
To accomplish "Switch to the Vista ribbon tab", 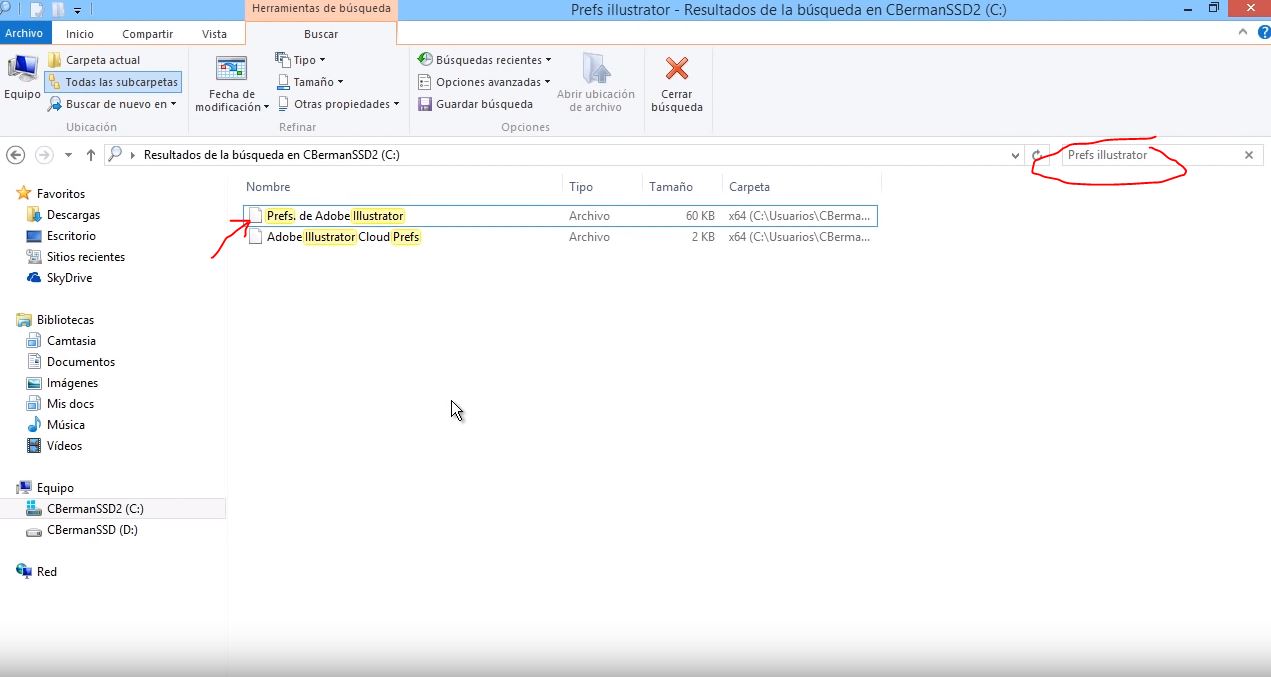I will tap(215, 33).
